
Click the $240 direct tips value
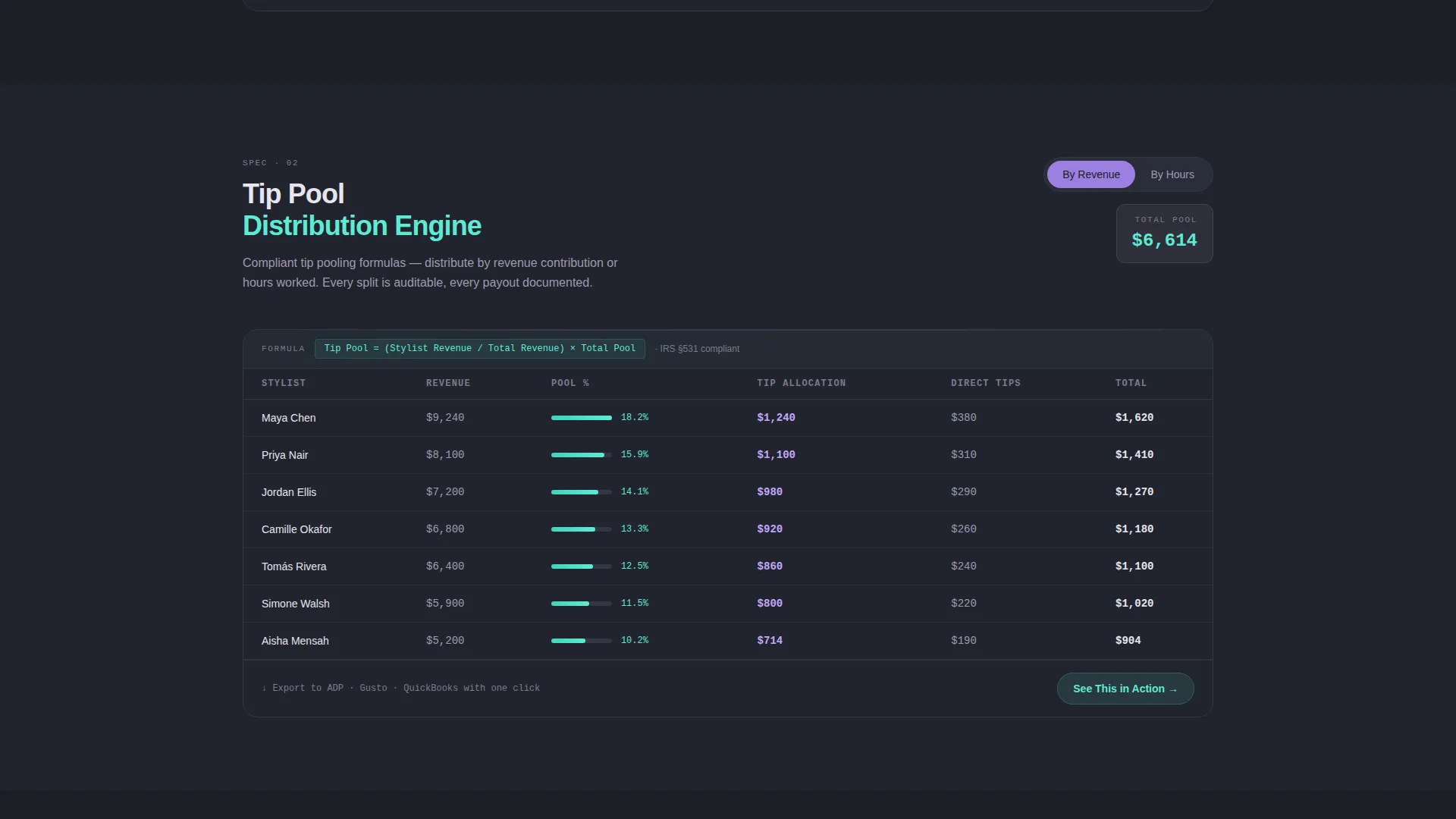[964, 566]
